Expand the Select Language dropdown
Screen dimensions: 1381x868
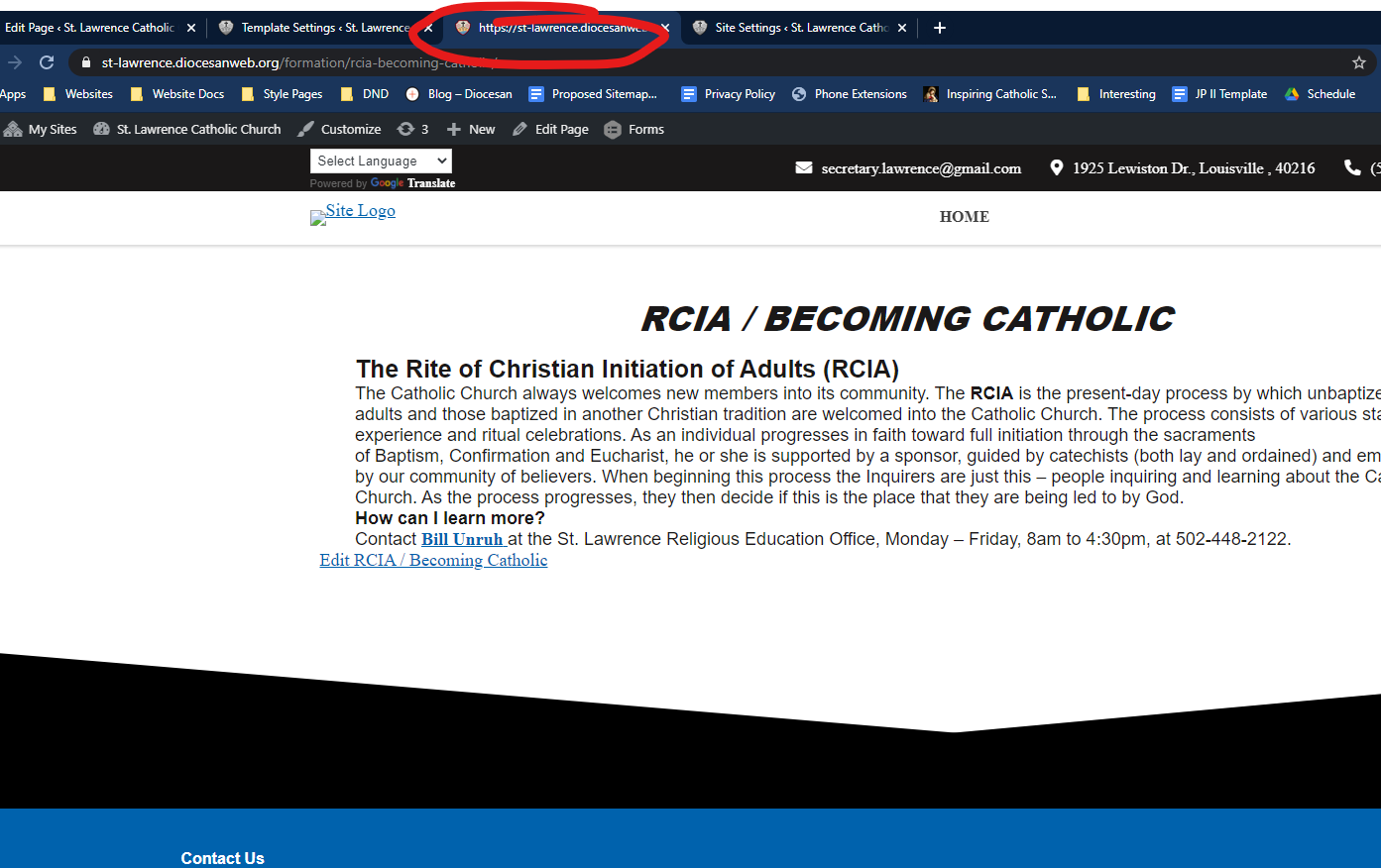point(381,161)
